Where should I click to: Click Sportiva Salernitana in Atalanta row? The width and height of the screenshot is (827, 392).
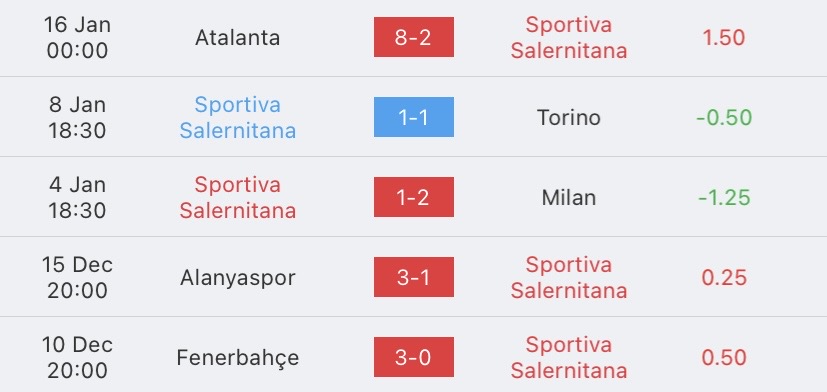569,37
